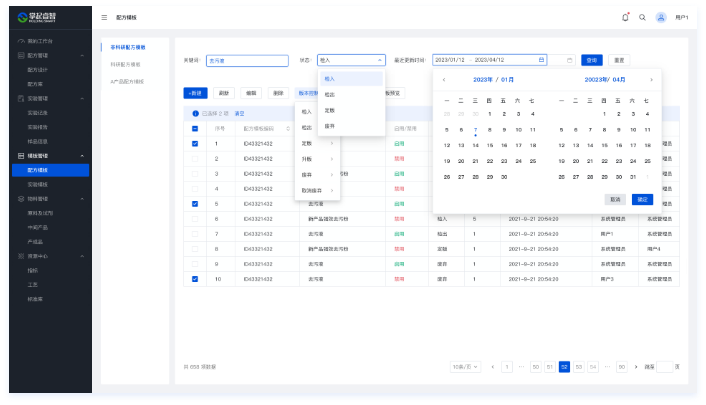Open the A产品配方模板 tab
706x405 pixels.
tap(127, 82)
